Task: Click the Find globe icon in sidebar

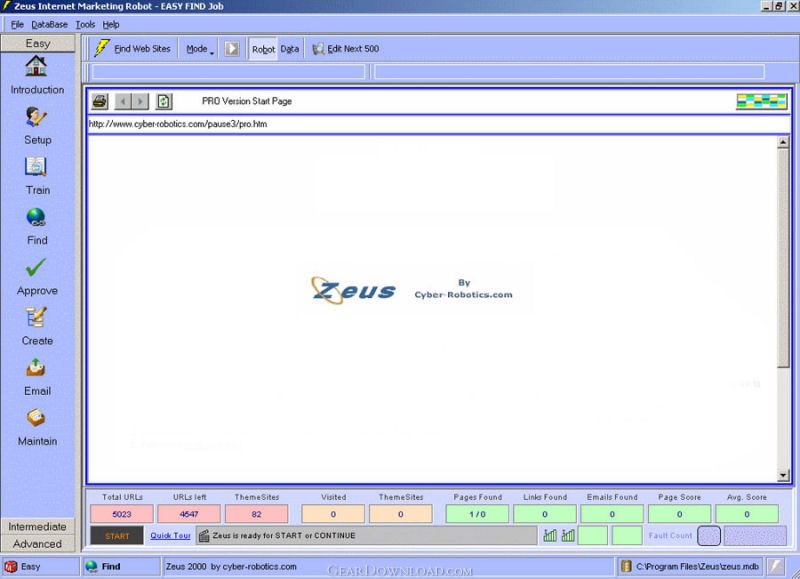Action: [36, 217]
